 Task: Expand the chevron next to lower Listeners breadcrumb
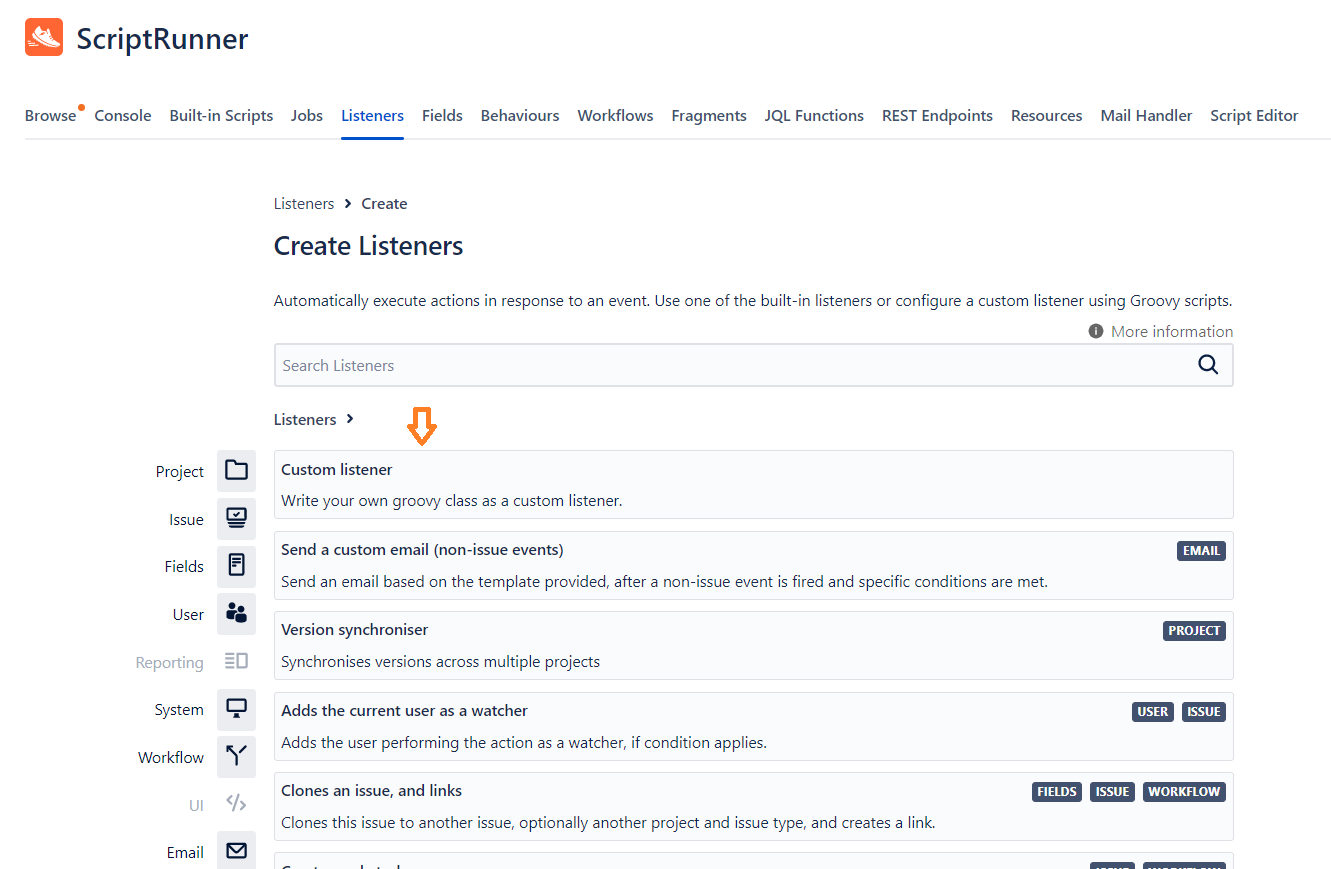(350, 419)
